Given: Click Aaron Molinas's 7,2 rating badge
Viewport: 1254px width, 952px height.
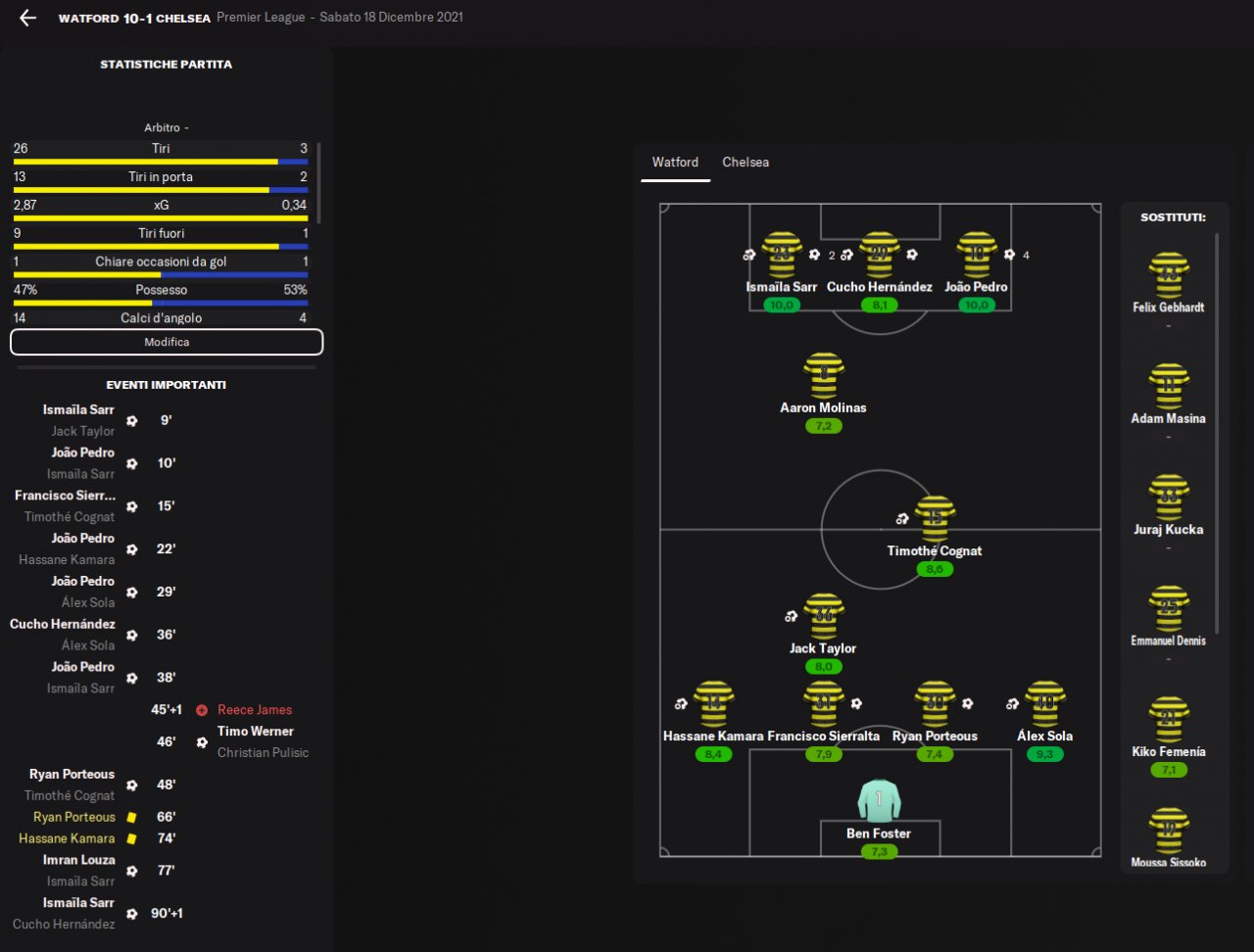Looking at the screenshot, I should [824, 426].
